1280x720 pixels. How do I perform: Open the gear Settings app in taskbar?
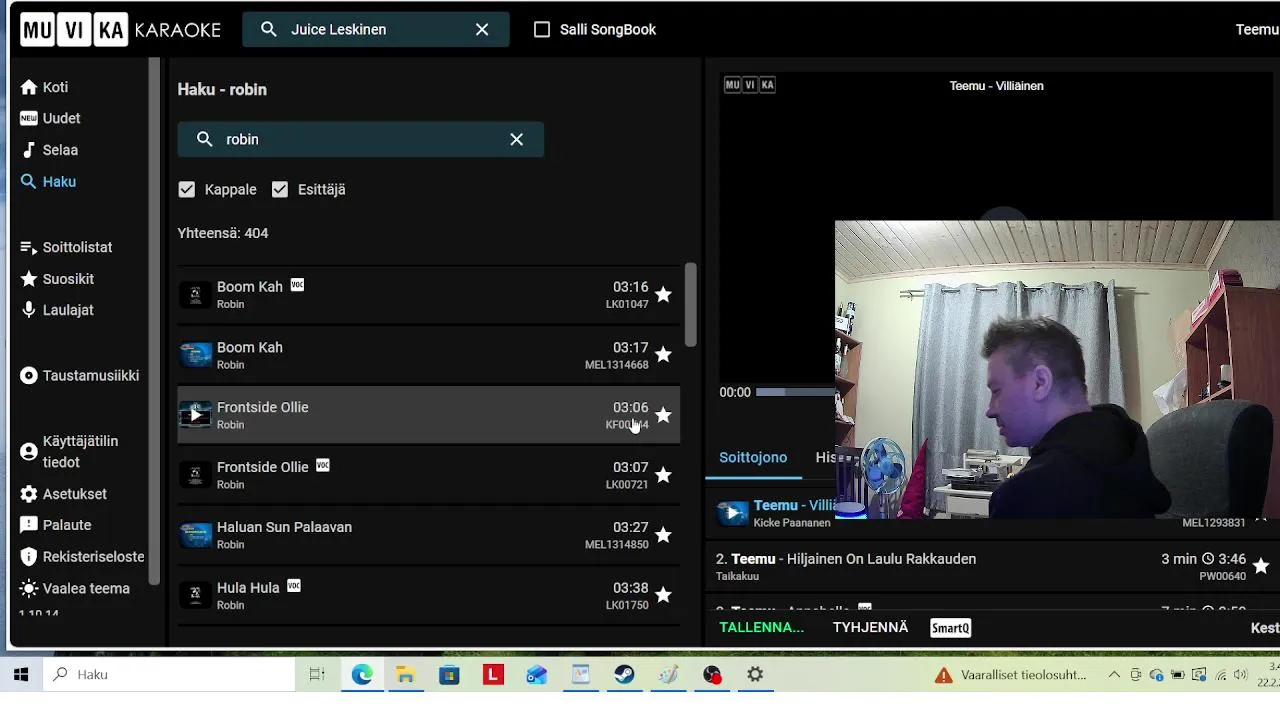click(755, 675)
